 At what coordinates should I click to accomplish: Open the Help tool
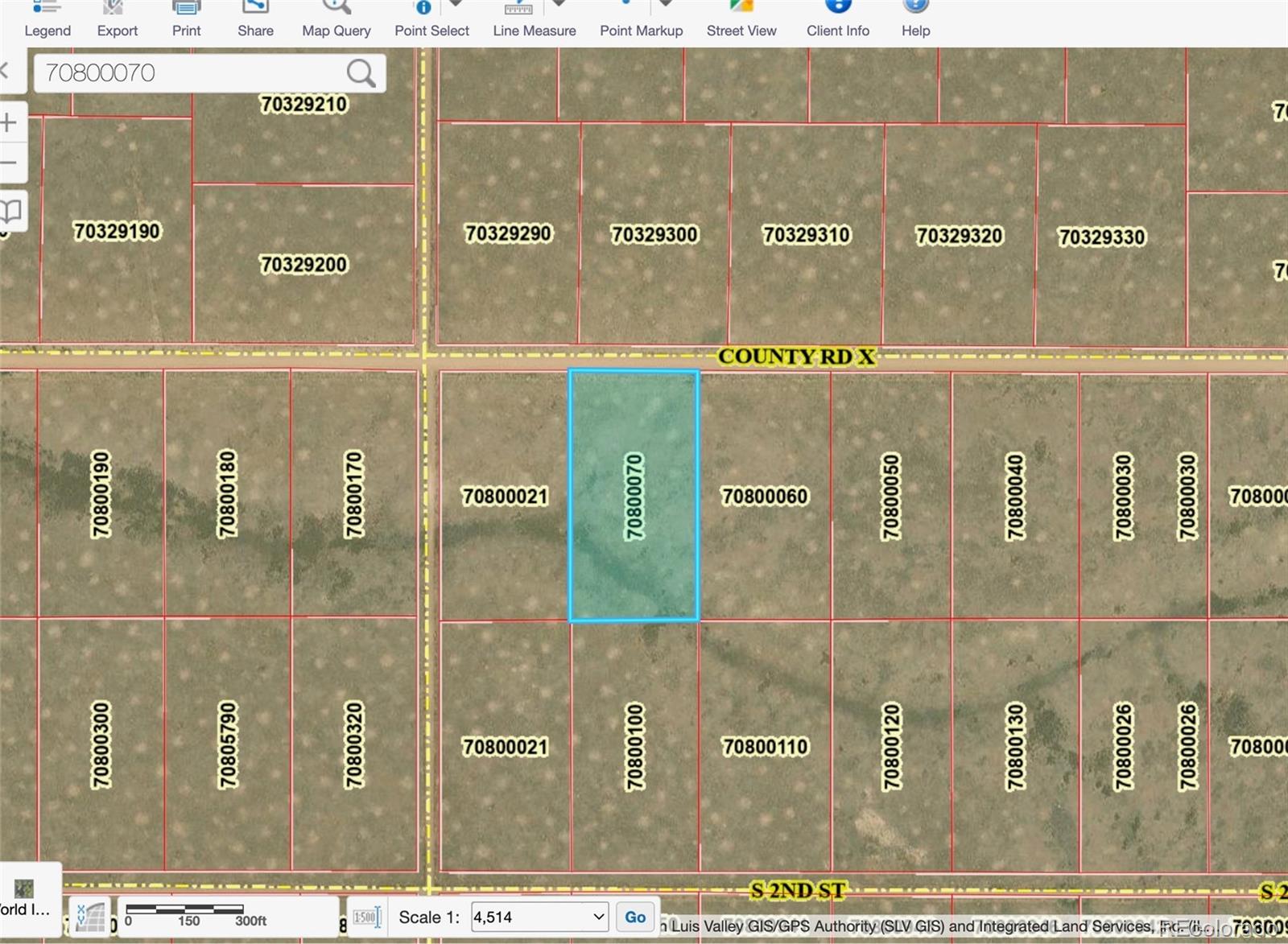pos(914,11)
